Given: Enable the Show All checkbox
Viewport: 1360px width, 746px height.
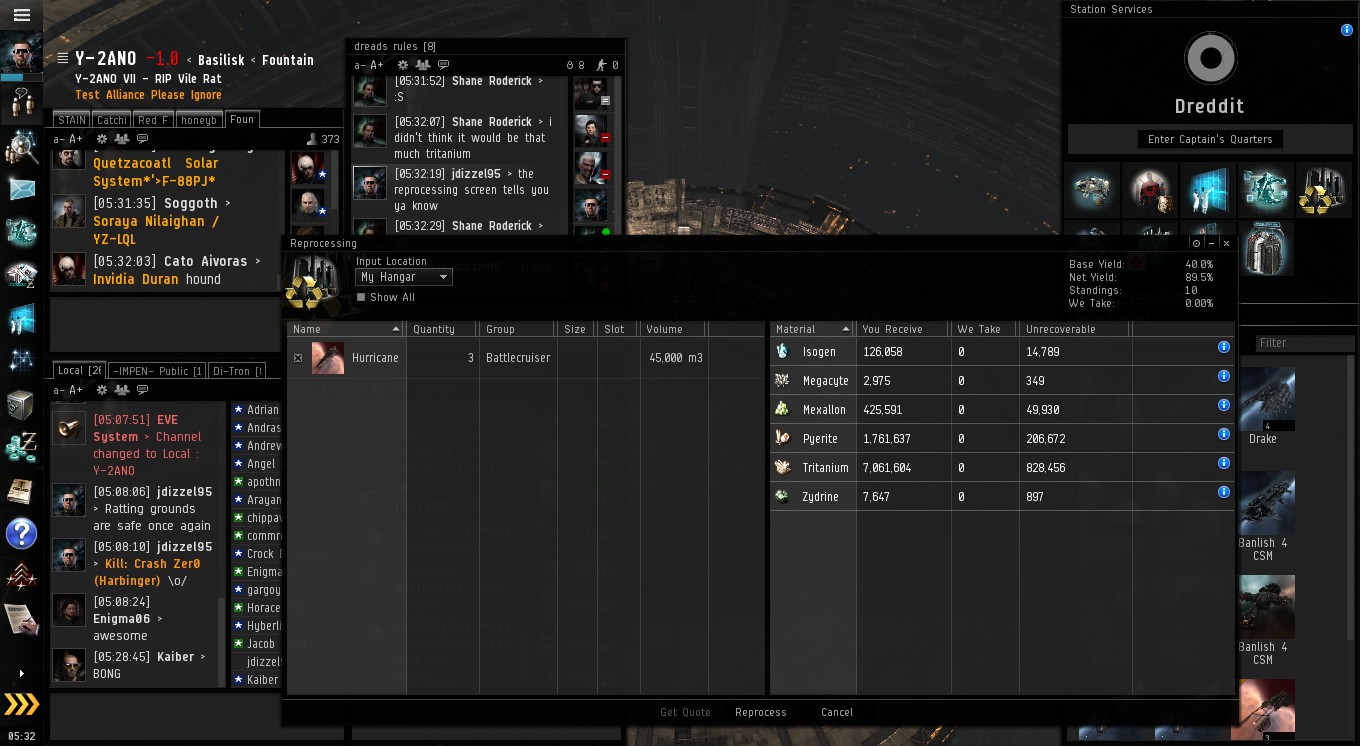Looking at the screenshot, I should coord(361,297).
